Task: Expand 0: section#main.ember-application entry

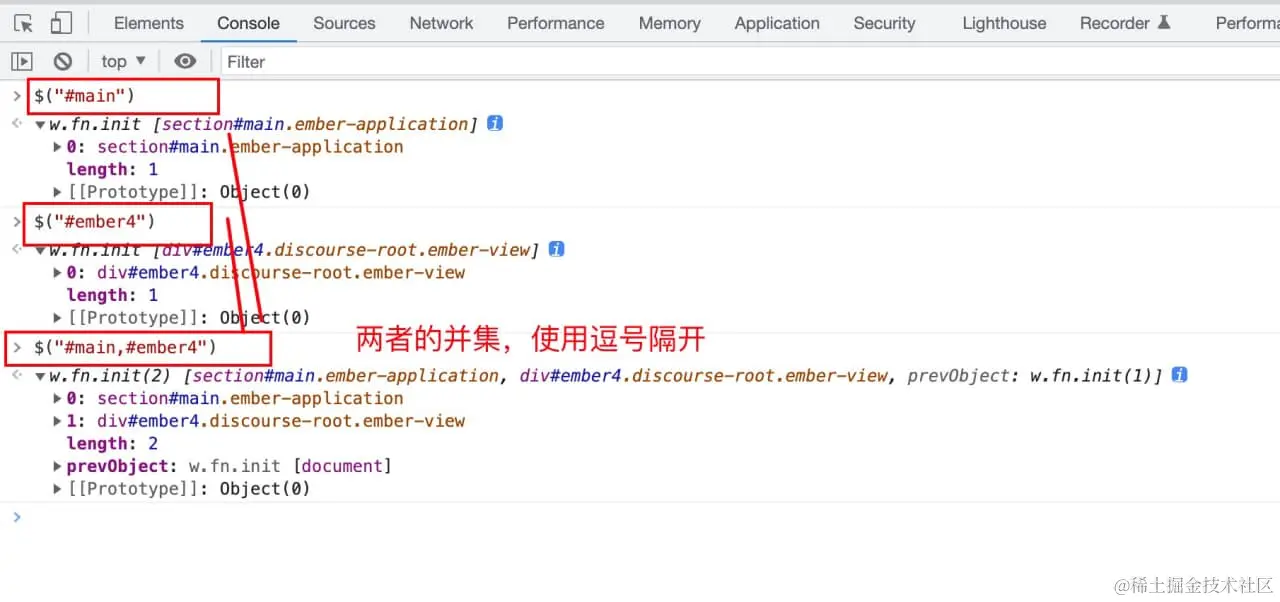Action: click(58, 147)
